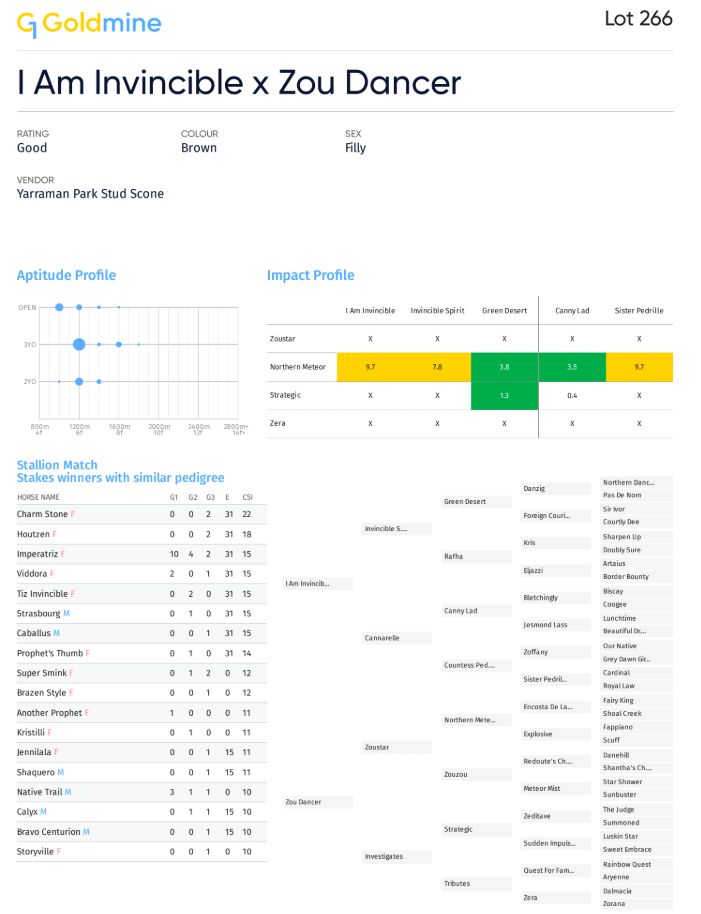
Task: Select Brazen Style in stakes winners list
Action: [x=41, y=692]
